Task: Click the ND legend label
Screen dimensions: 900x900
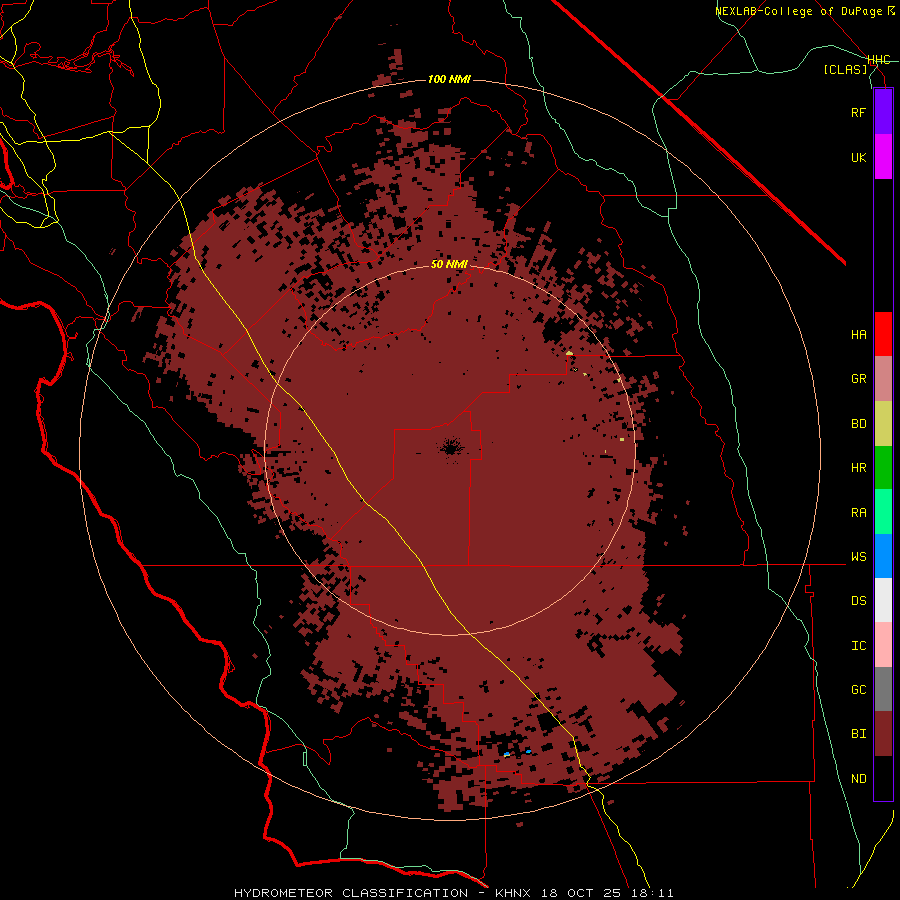Action: coord(859,779)
